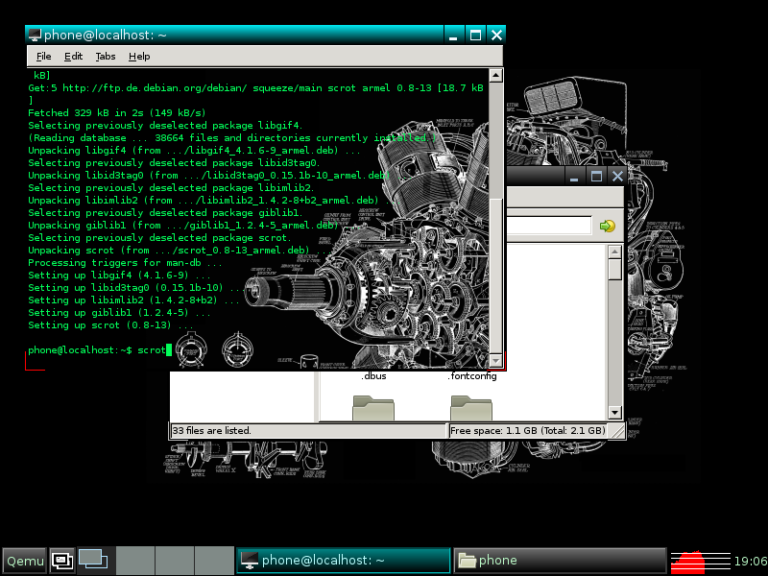Minimize the phone@localhost terminal window
768x576 pixels.
tap(455, 35)
